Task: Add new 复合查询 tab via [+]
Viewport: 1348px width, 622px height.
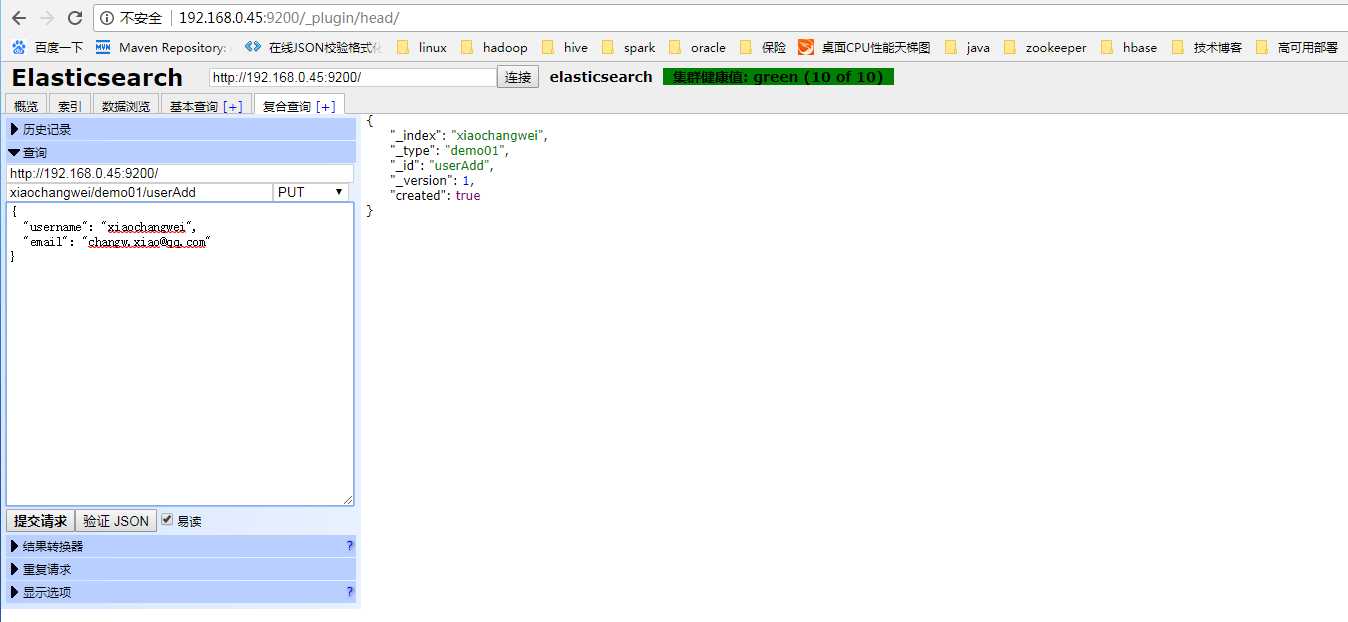Action: point(325,106)
